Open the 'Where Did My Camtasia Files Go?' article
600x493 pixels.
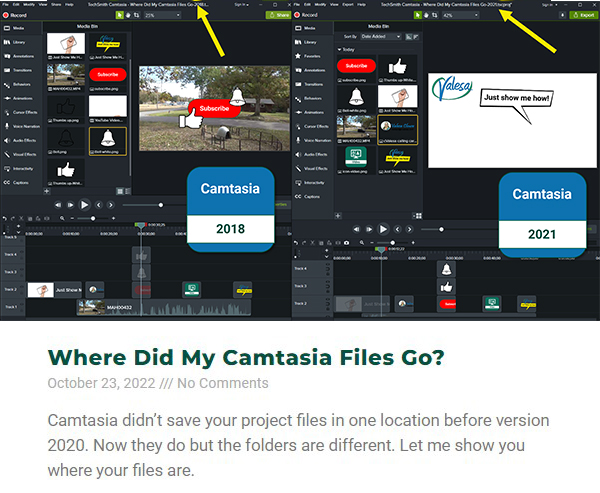246,357
